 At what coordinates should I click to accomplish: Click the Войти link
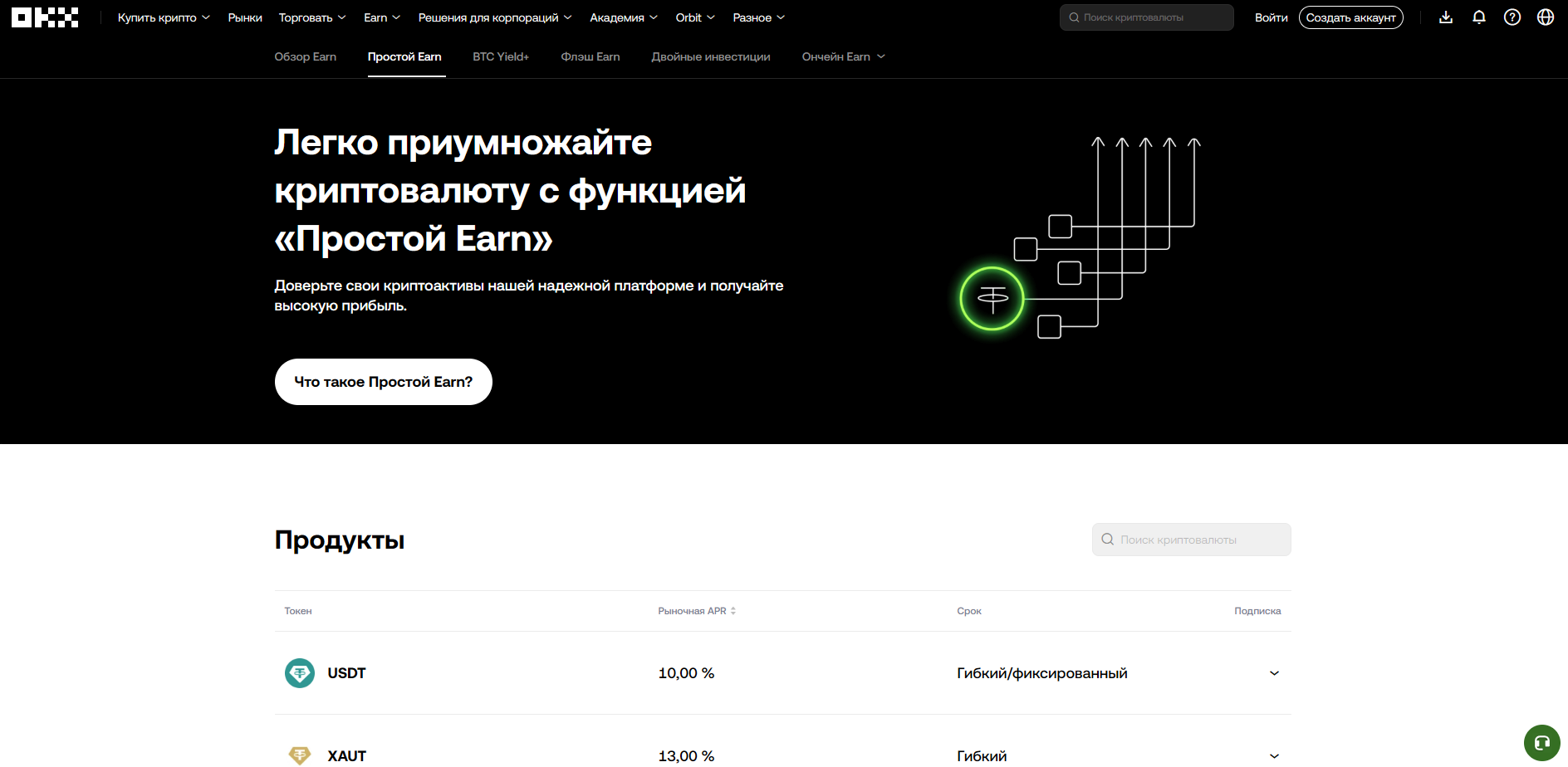1272,17
